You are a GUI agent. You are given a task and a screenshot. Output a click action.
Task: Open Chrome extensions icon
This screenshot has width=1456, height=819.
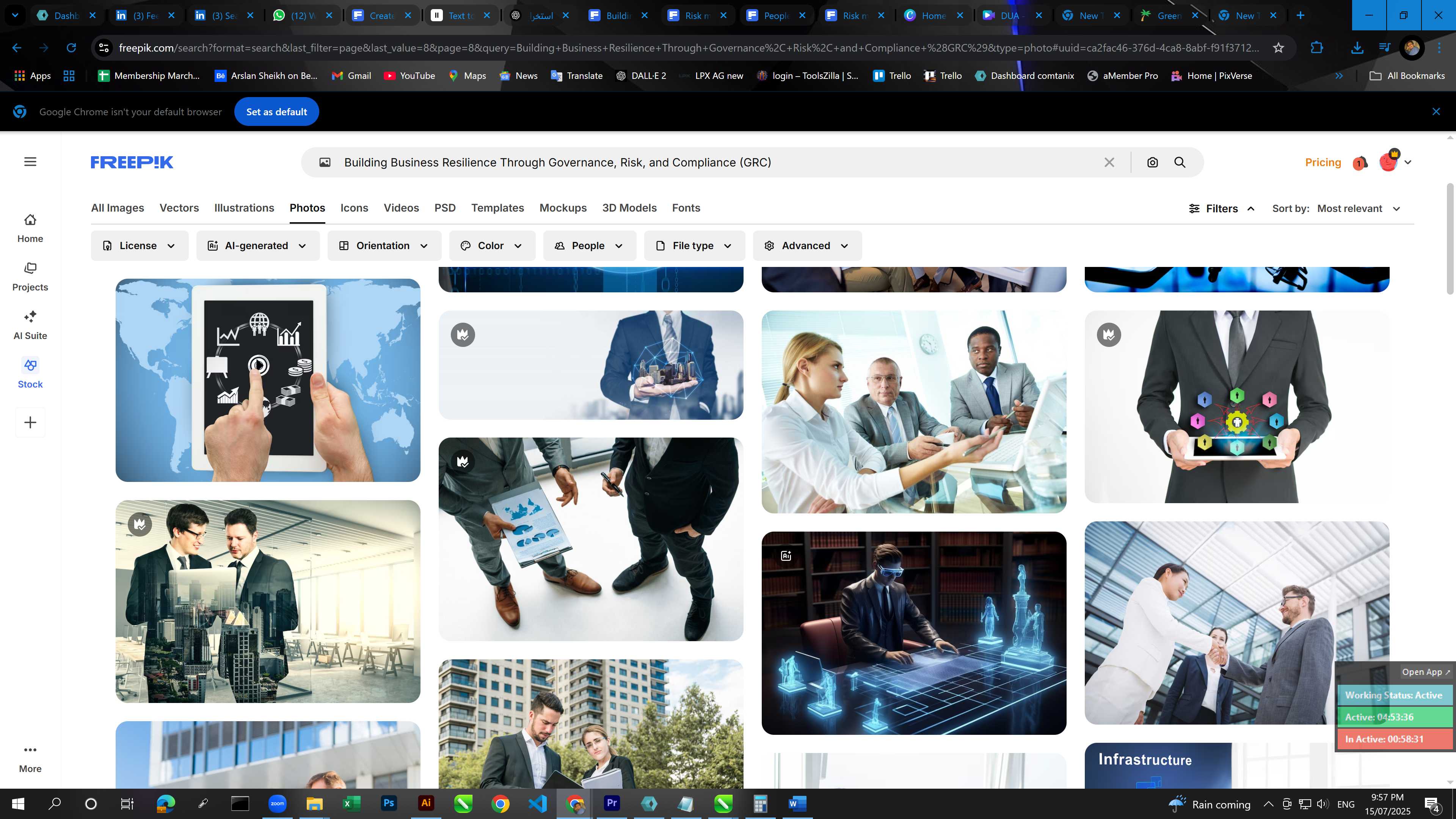pyautogui.click(x=1316, y=48)
